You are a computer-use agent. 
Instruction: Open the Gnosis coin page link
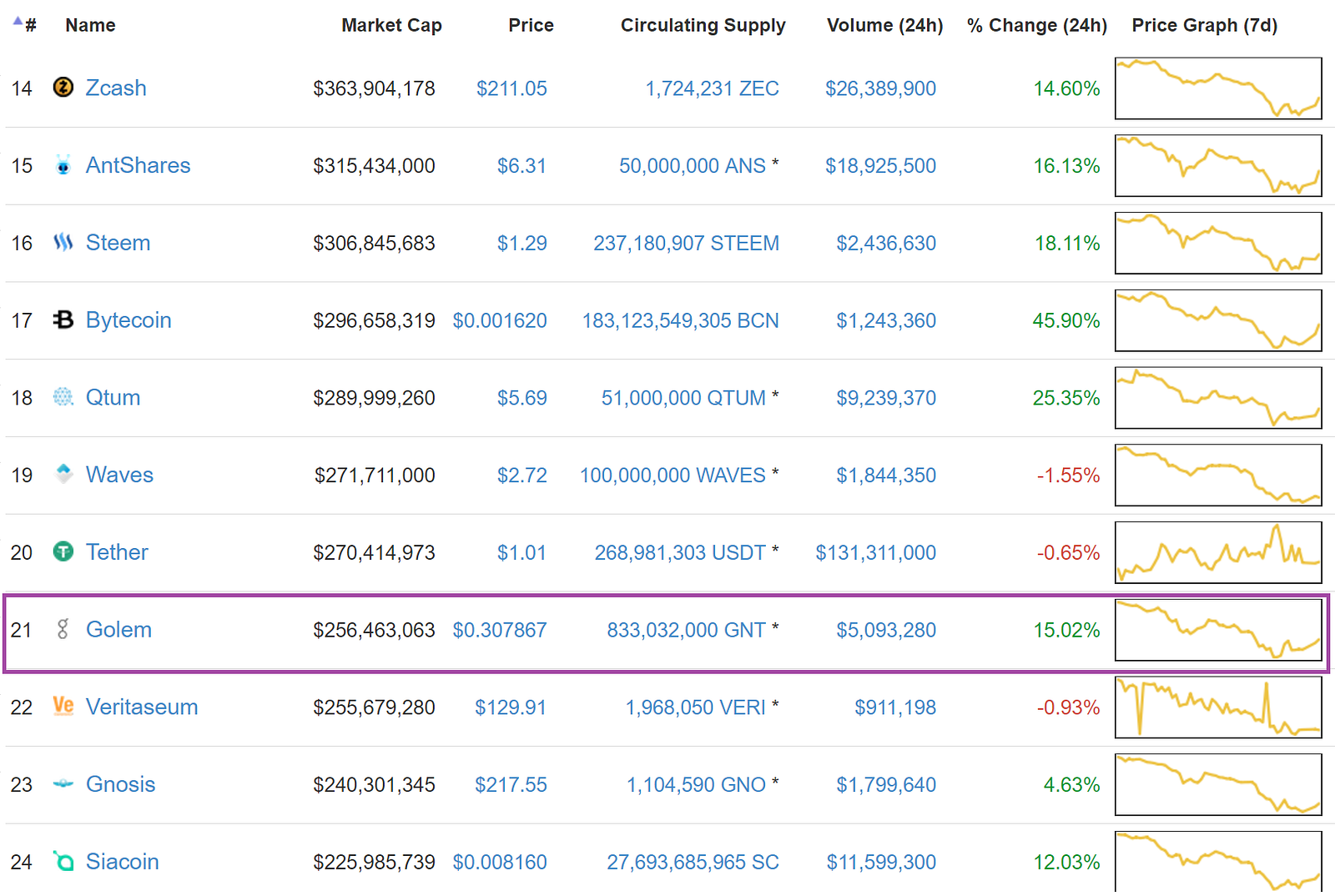point(120,784)
